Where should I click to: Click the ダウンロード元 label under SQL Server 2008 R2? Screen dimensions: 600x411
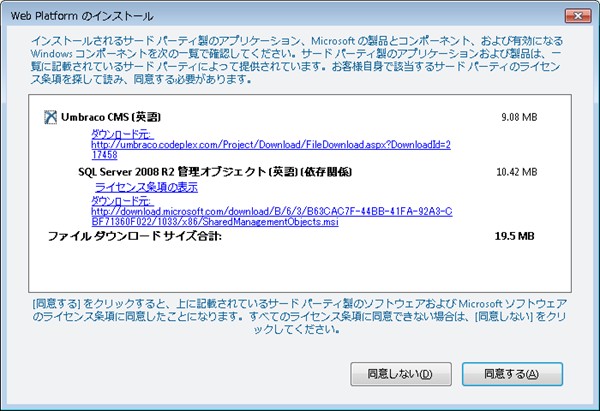coord(122,201)
